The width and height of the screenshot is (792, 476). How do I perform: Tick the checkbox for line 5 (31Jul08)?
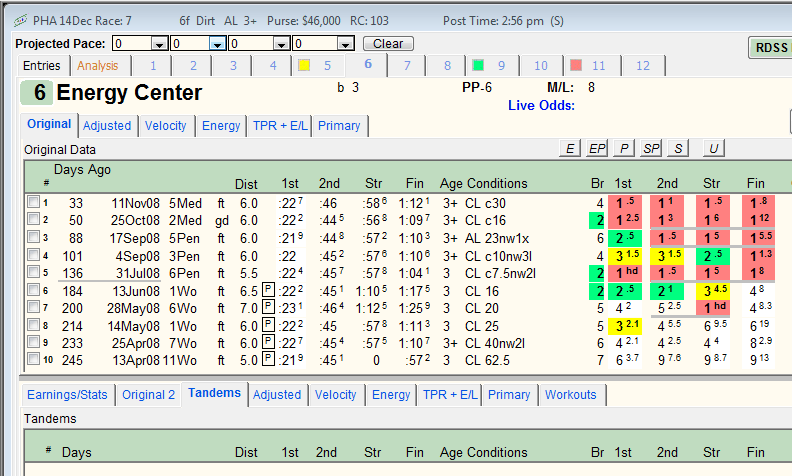click(33, 272)
